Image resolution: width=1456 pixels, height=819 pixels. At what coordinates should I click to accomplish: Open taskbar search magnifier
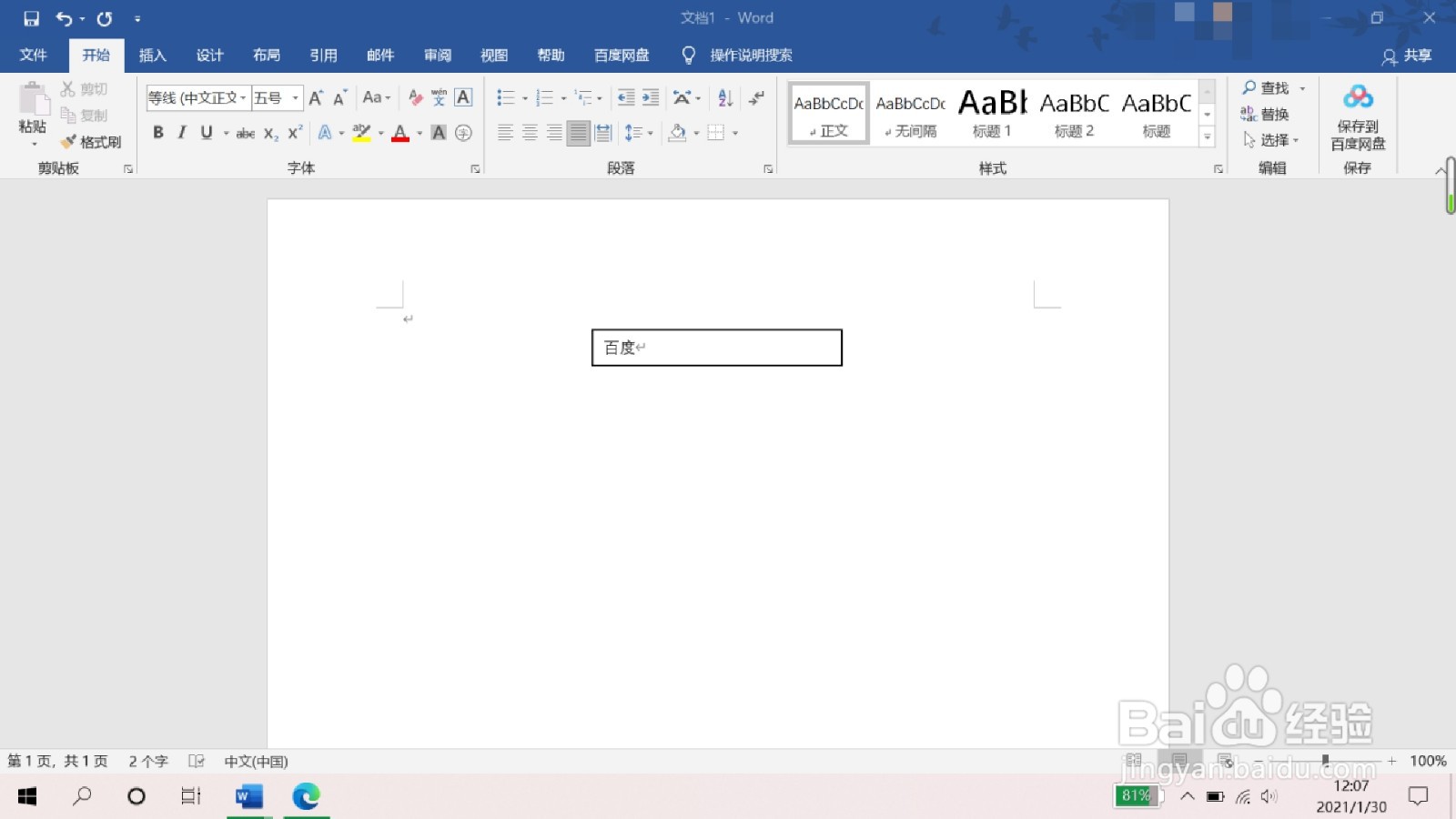point(82,796)
